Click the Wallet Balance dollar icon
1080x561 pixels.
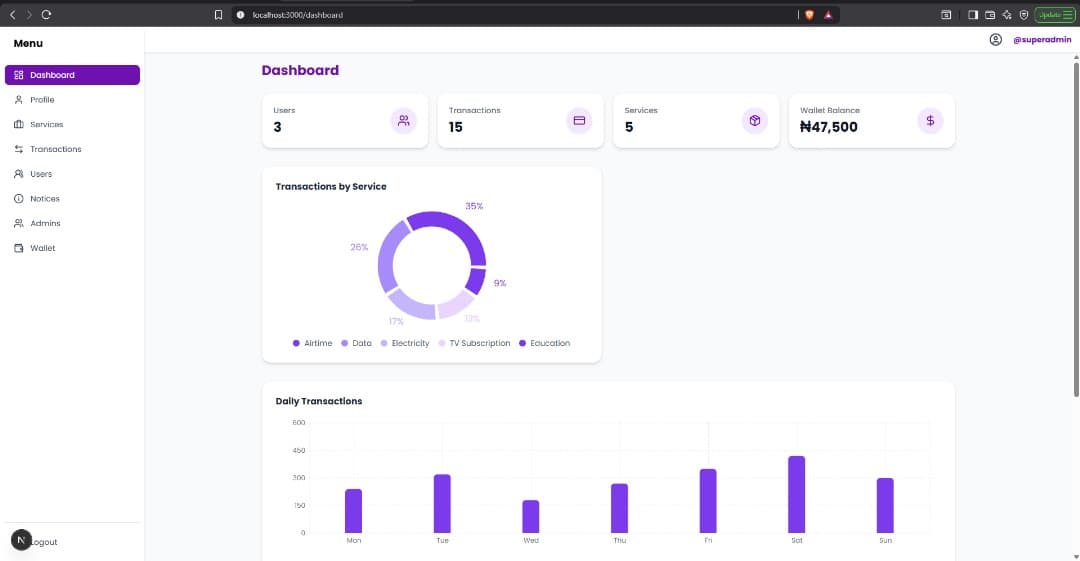[x=931, y=121]
